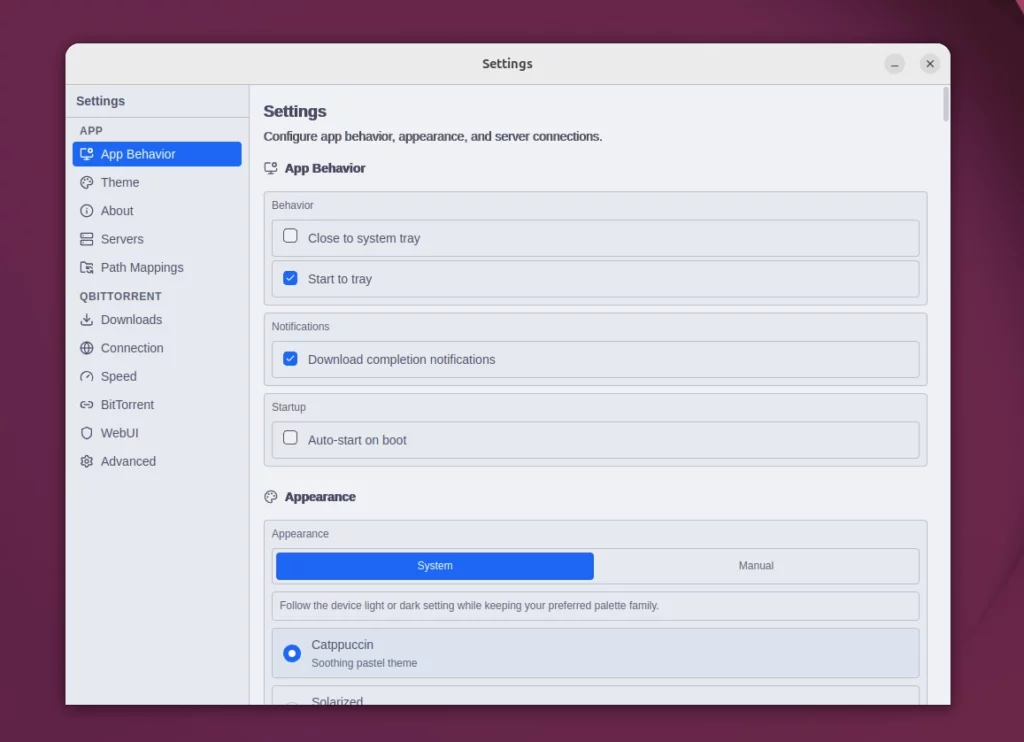Click the settings pane vertical scrollbar

tap(946, 105)
